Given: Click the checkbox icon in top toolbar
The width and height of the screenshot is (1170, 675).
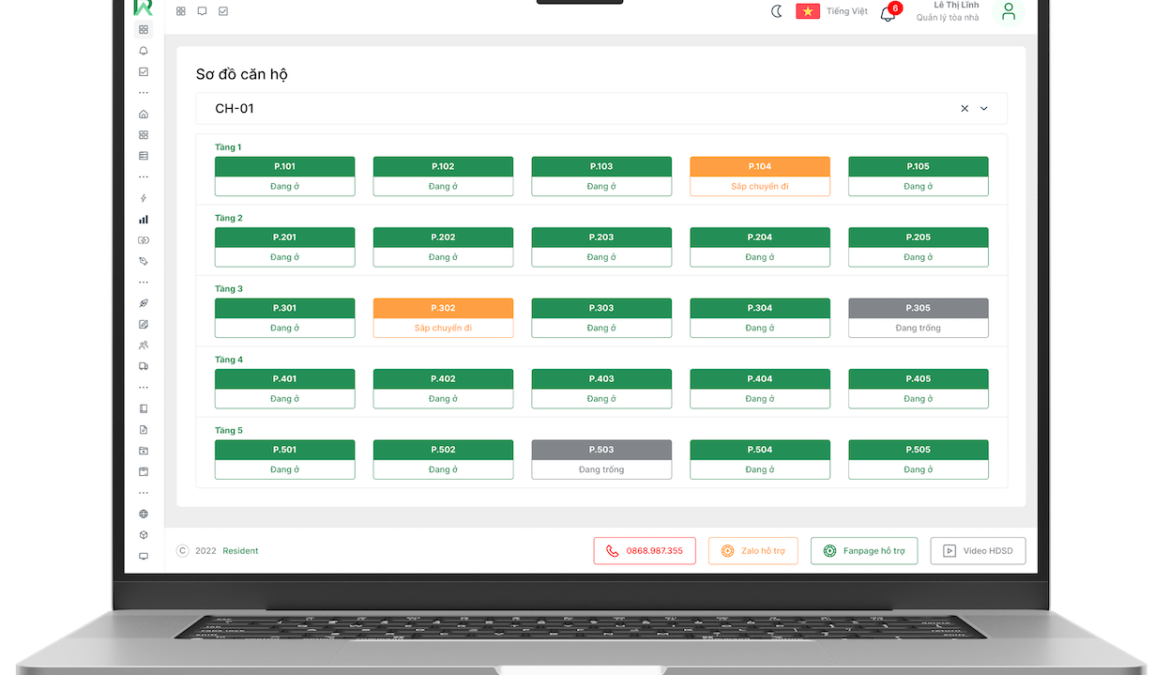Looking at the screenshot, I should 223,11.
